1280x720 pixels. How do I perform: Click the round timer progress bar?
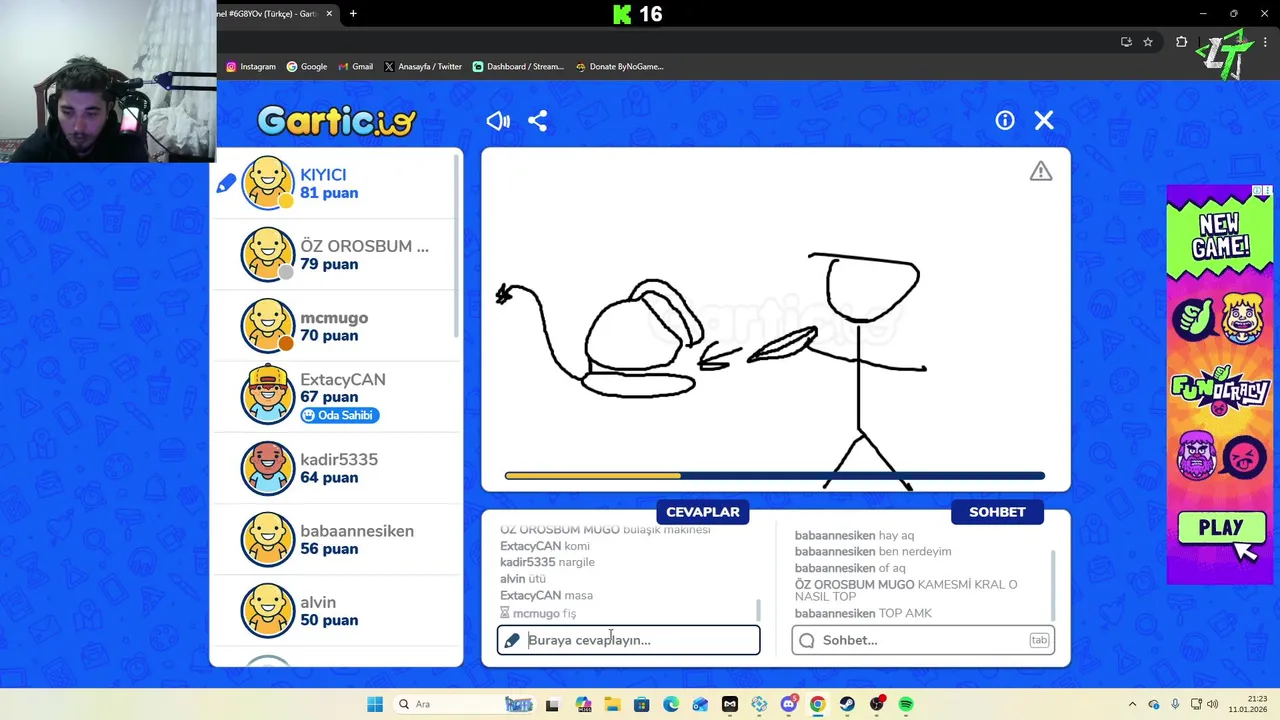click(x=775, y=476)
